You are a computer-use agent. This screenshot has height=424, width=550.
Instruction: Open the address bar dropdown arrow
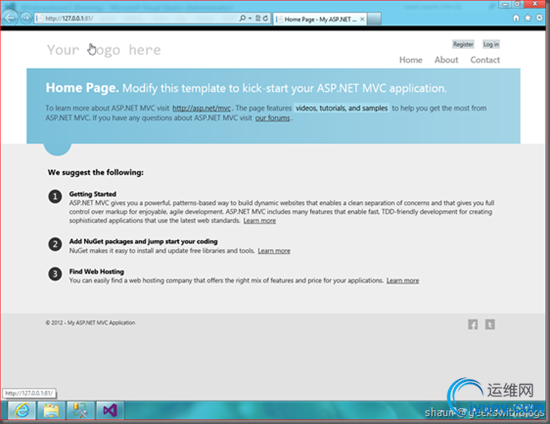tap(250, 18)
